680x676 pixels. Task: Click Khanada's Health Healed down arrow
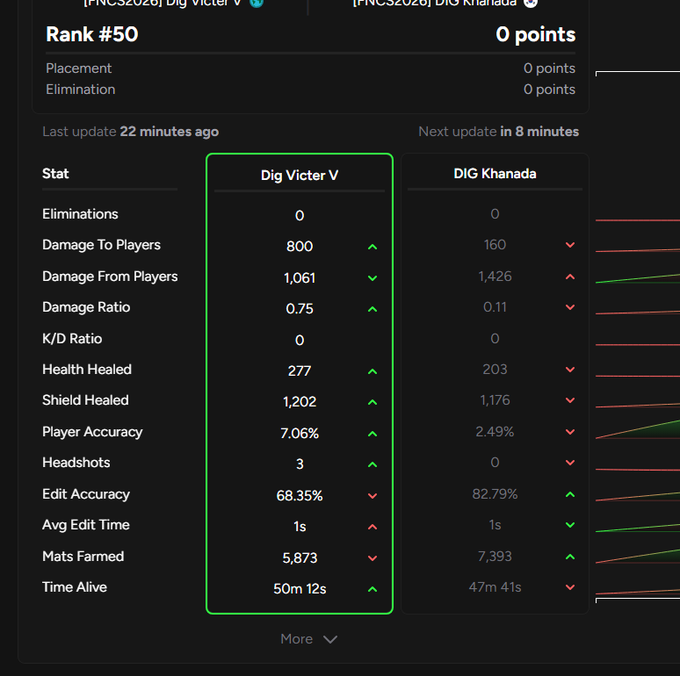click(x=570, y=369)
